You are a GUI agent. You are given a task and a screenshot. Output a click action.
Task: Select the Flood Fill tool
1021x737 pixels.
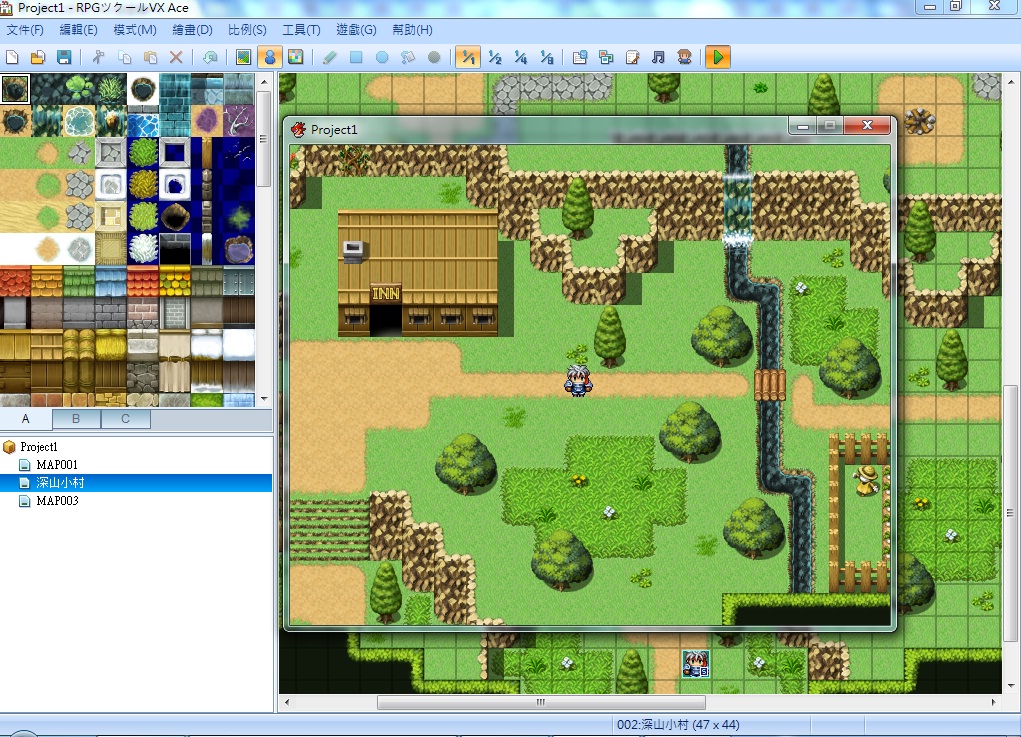[408, 57]
